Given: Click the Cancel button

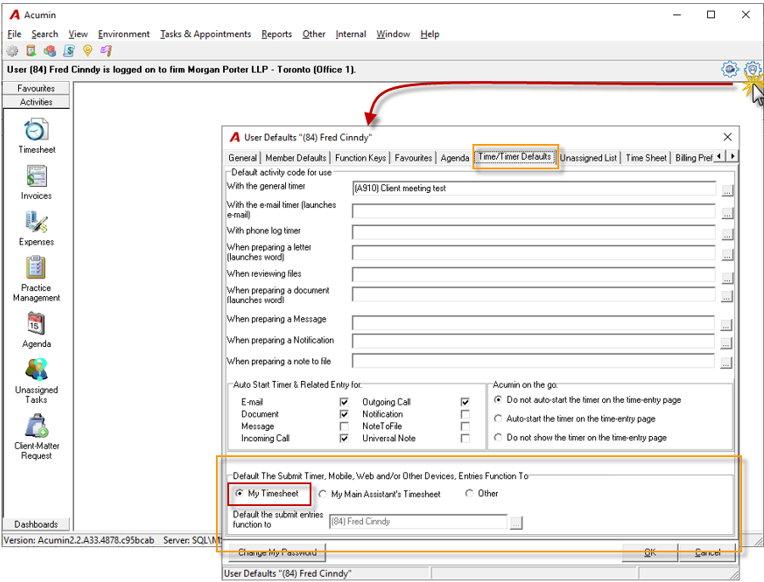Looking at the screenshot, I should (x=707, y=553).
